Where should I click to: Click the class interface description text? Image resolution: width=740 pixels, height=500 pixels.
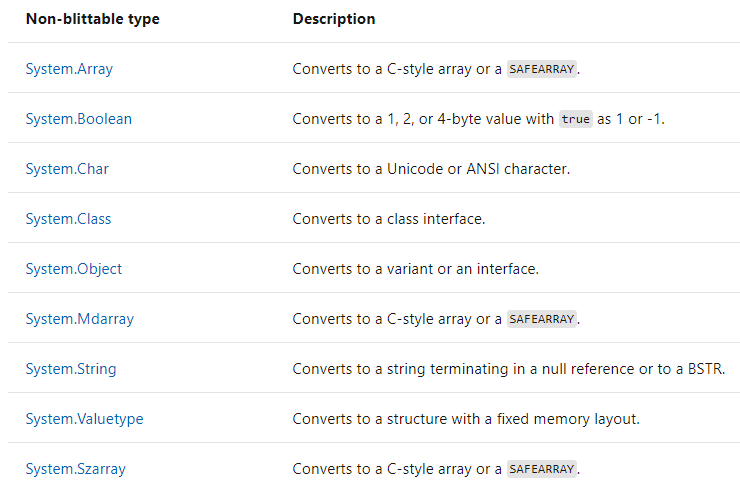pyautogui.click(x=389, y=219)
